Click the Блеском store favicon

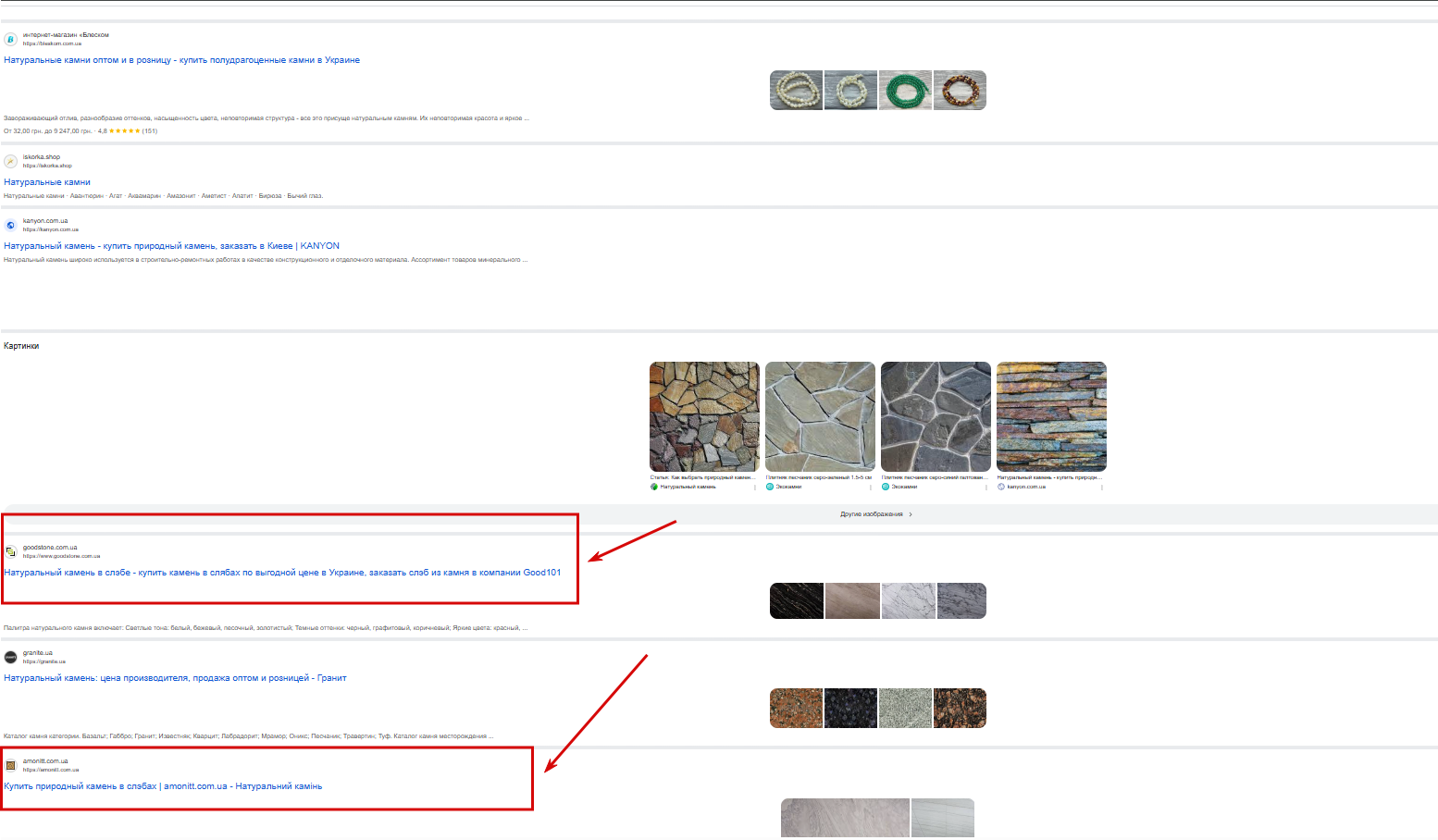pyautogui.click(x=11, y=40)
